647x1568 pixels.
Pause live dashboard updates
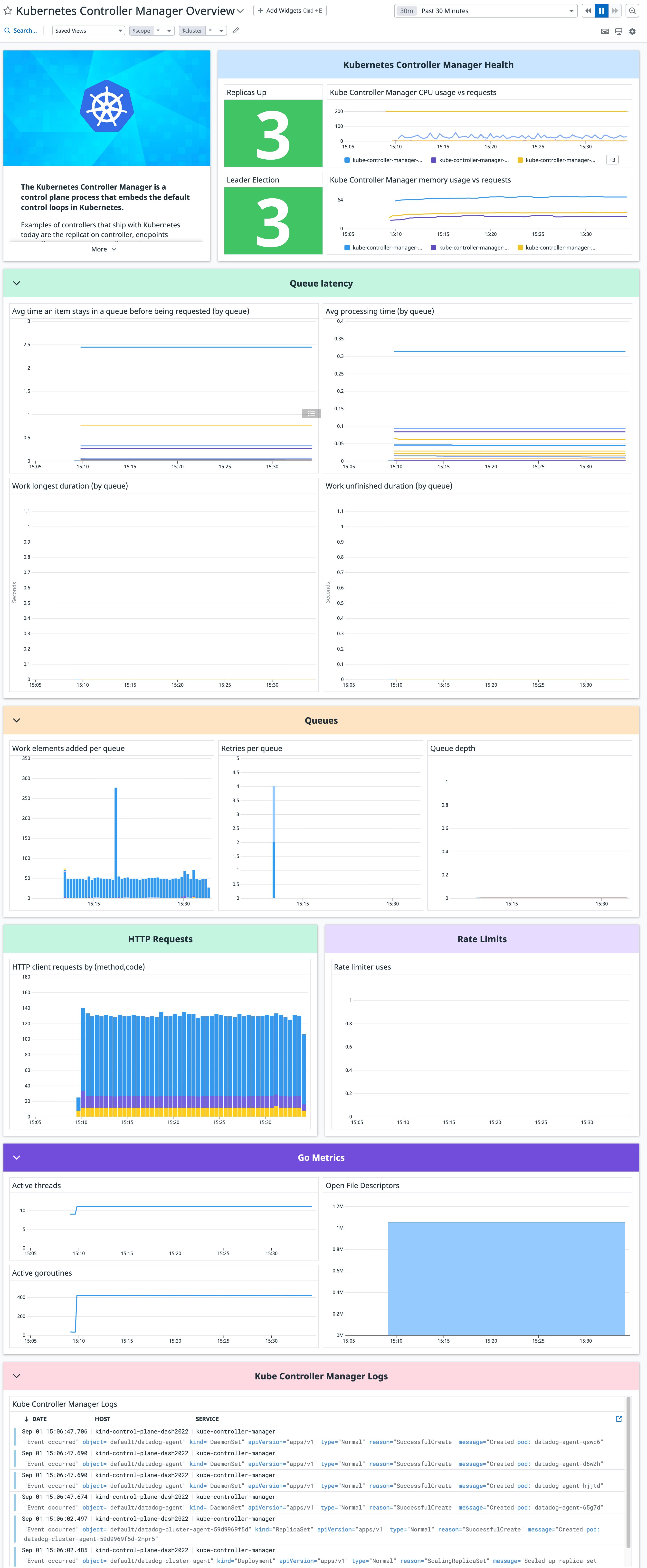point(601,11)
